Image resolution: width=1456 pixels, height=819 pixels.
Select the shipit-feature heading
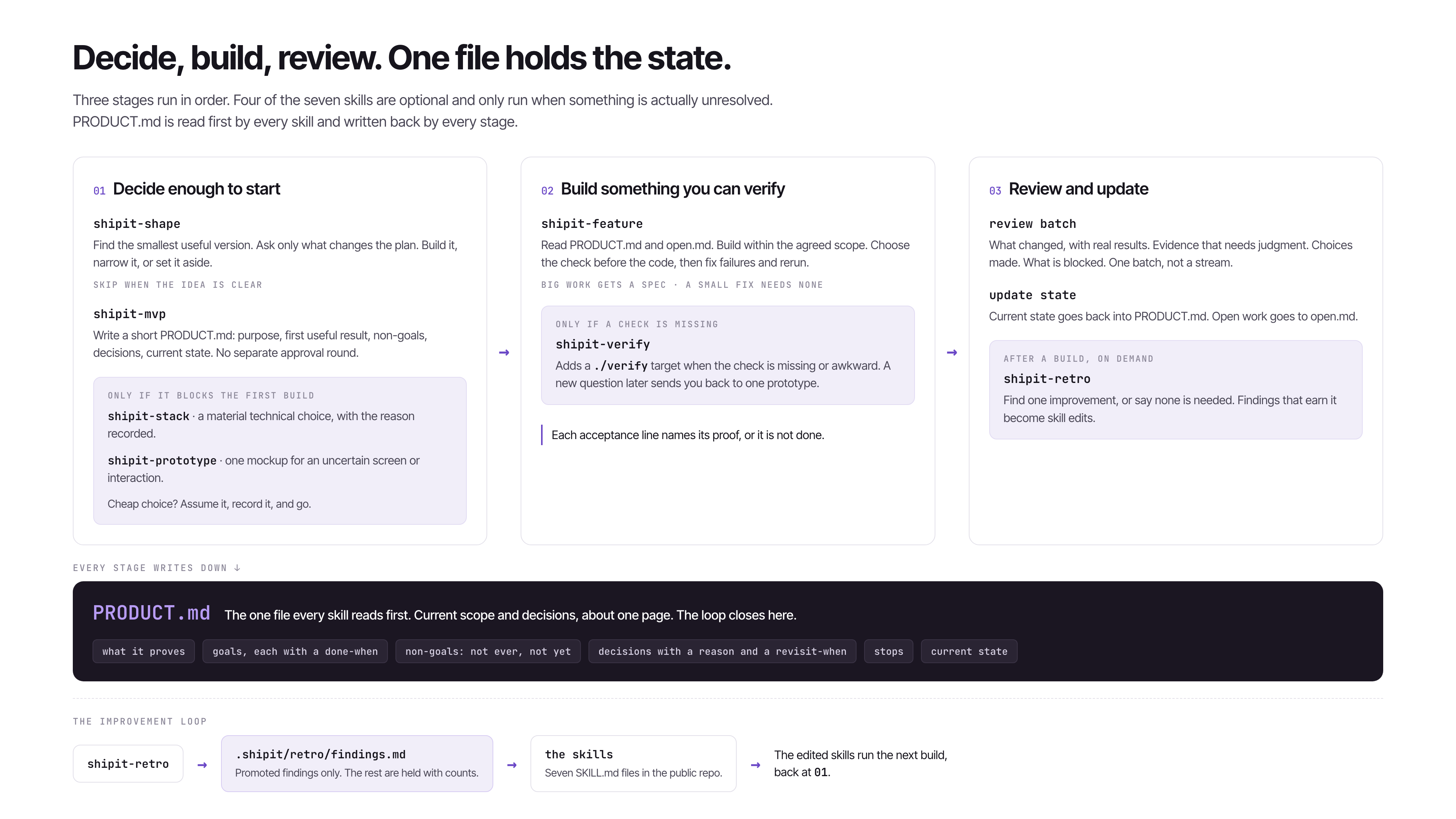pyautogui.click(x=592, y=224)
